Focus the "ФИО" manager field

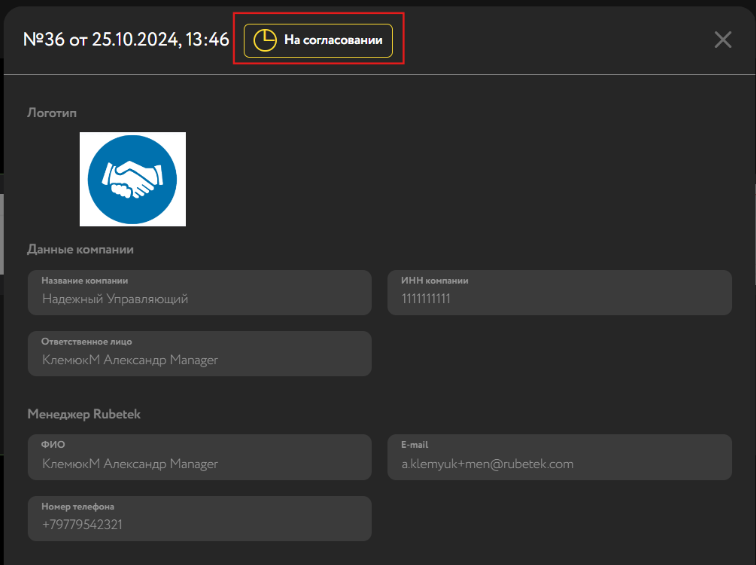[x=200, y=457]
